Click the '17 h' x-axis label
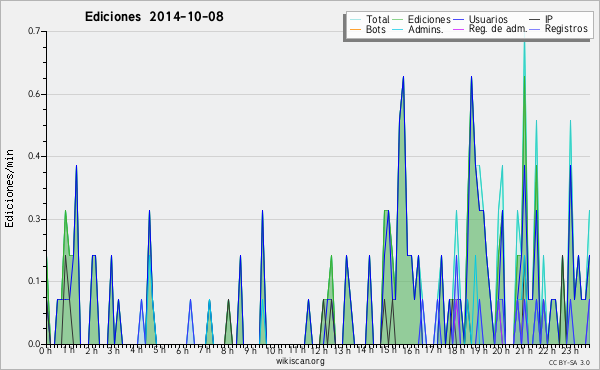This screenshot has height=370, width=600. click(x=433, y=350)
